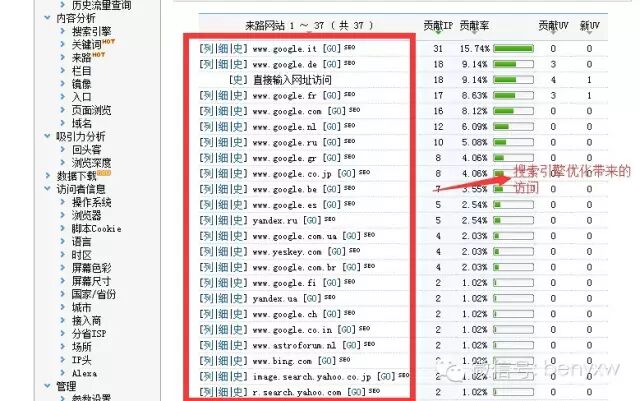Screen dimensions: 640x401
Task: Open 关键词 report in sidebar
Action: pyautogui.click(x=87, y=44)
